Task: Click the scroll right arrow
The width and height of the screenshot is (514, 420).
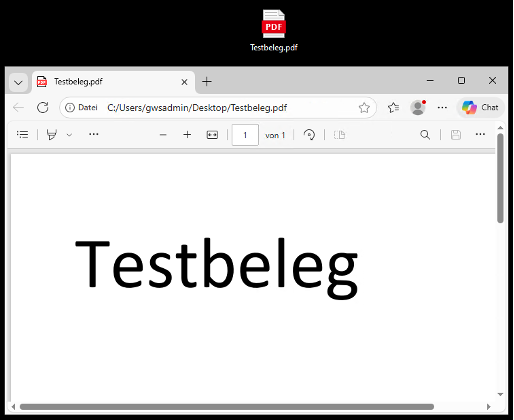Action: coord(489,407)
